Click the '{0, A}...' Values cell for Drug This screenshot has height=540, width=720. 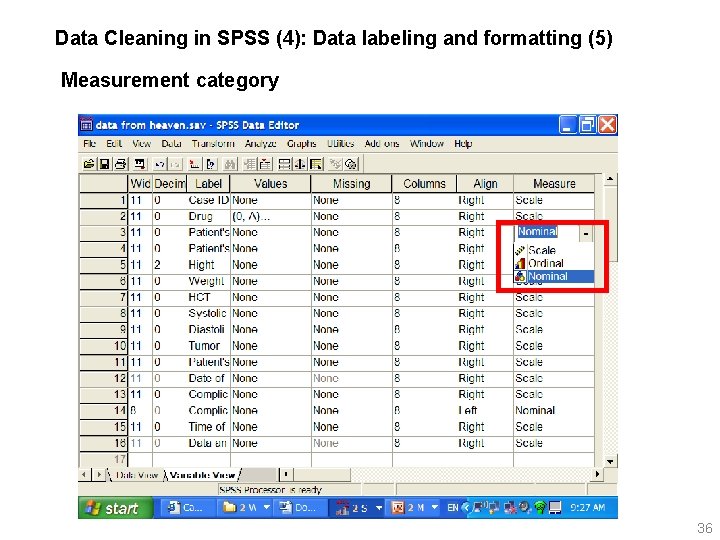pyautogui.click(x=270, y=216)
